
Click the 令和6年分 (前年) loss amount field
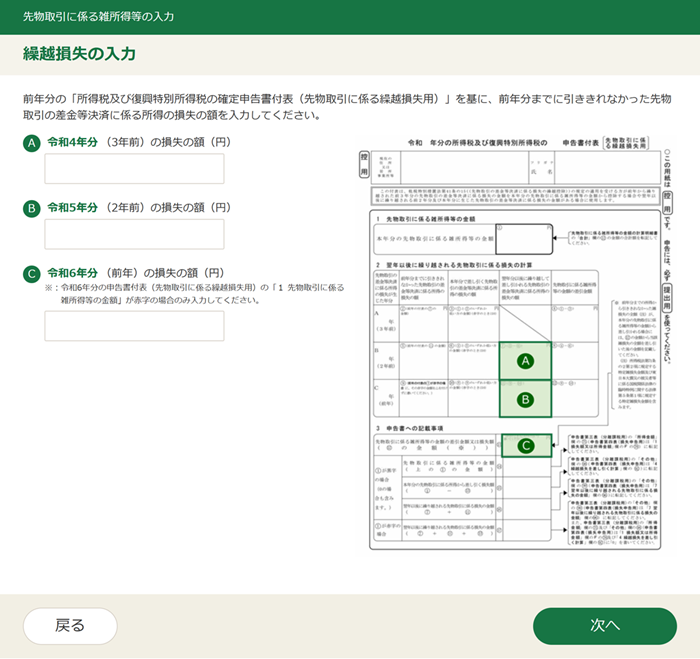134,326
